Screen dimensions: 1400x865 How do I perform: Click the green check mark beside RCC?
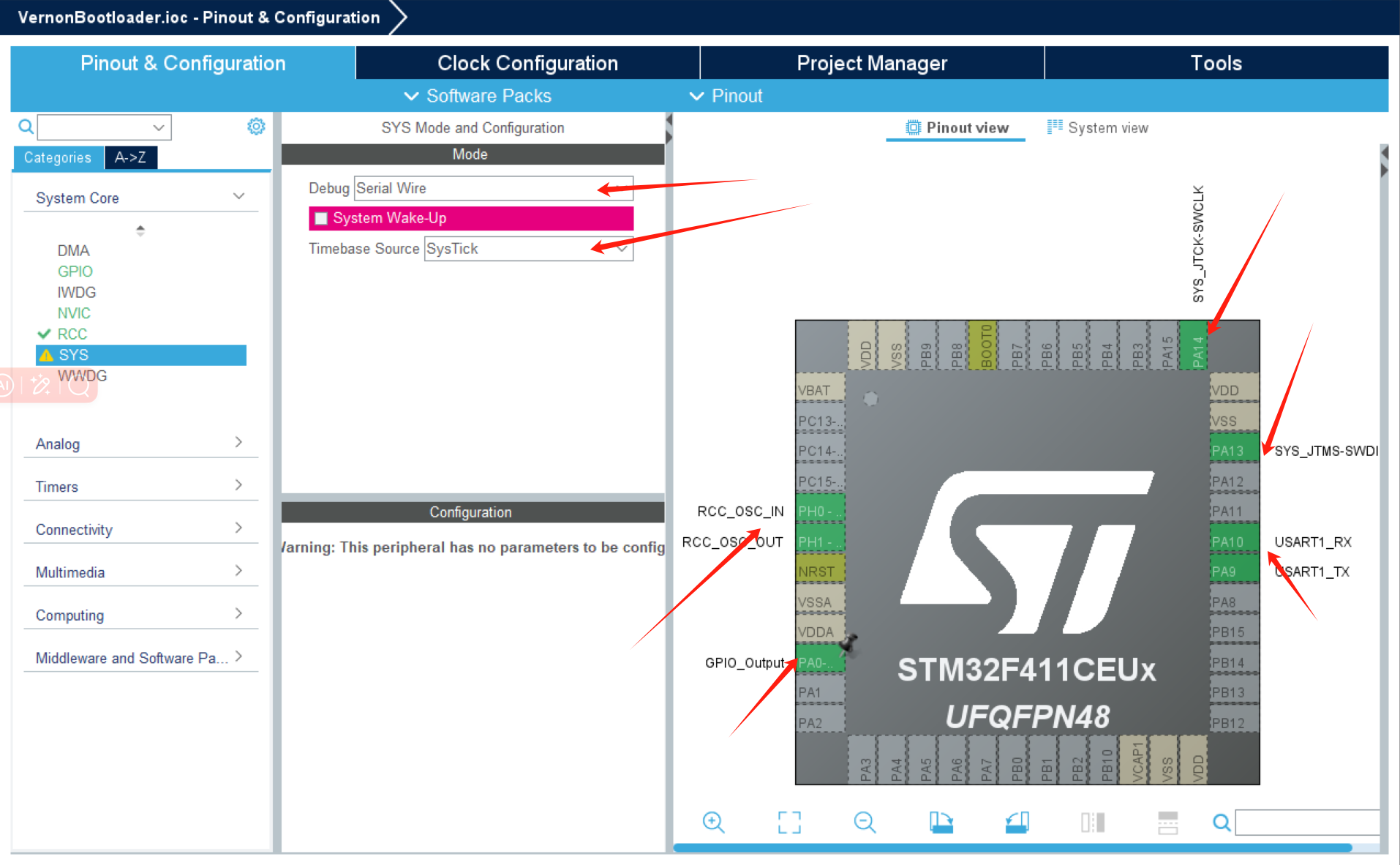point(44,334)
